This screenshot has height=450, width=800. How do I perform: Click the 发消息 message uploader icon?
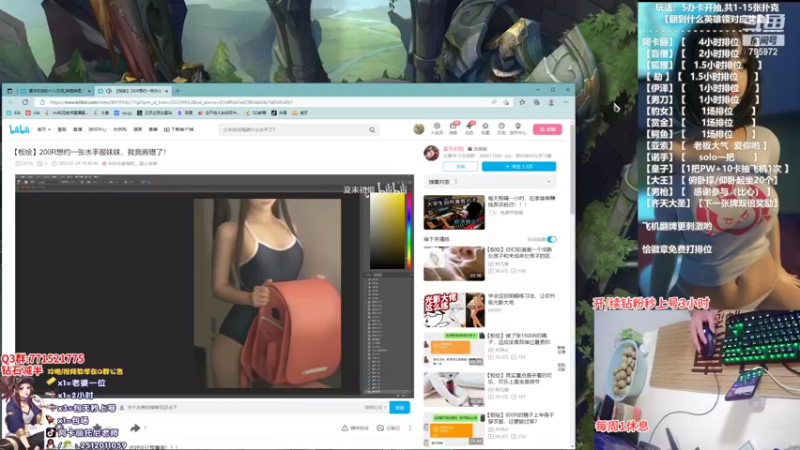tap(478, 149)
